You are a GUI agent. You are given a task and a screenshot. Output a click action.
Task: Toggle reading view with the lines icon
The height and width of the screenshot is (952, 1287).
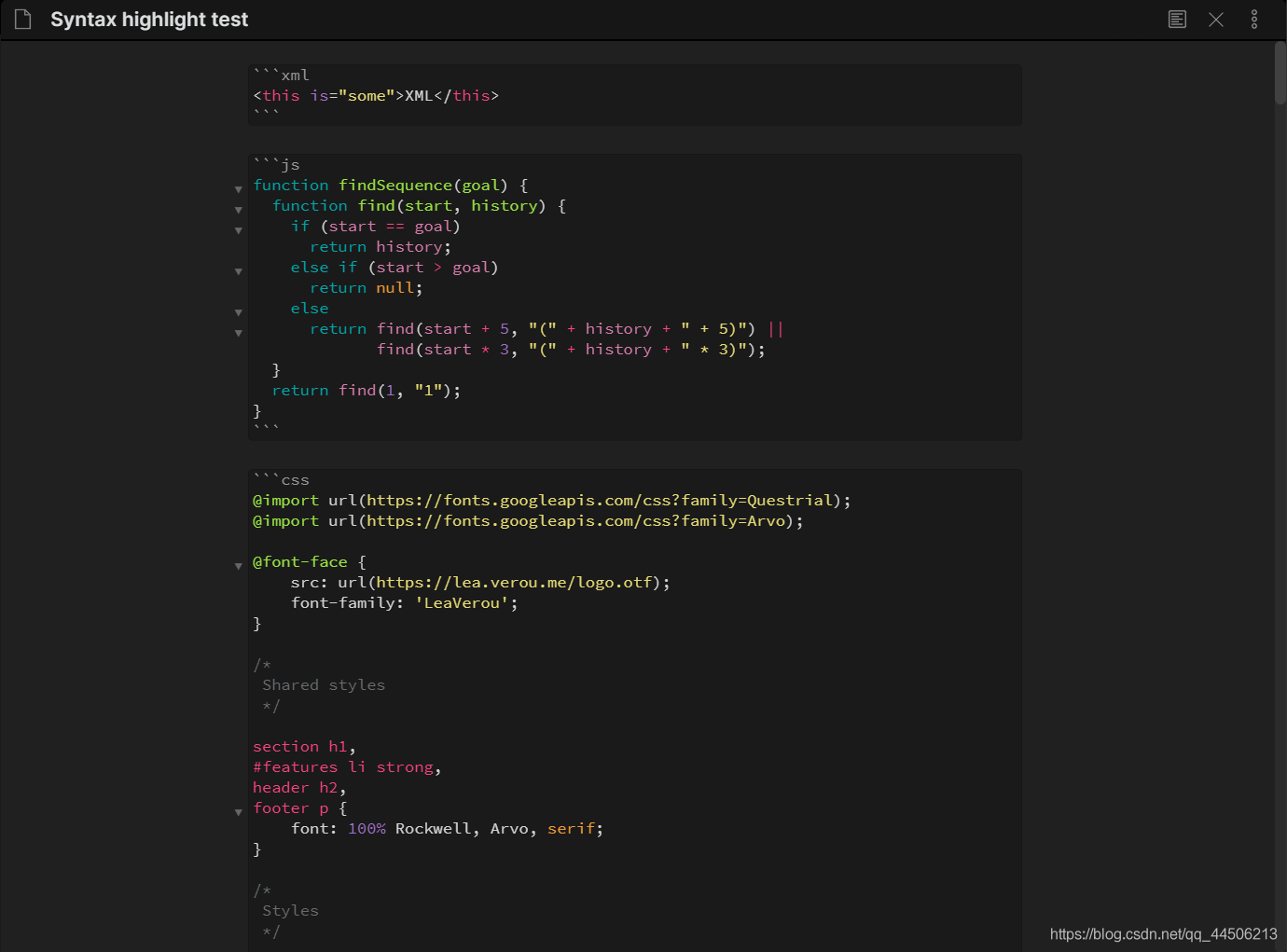pos(1177,20)
